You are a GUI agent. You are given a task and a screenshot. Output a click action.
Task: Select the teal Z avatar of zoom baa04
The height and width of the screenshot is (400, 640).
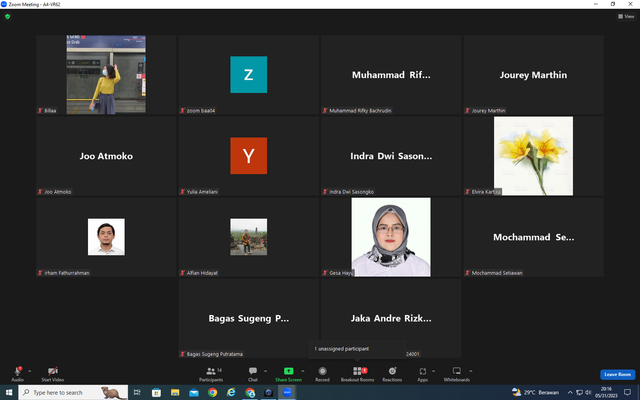click(249, 74)
